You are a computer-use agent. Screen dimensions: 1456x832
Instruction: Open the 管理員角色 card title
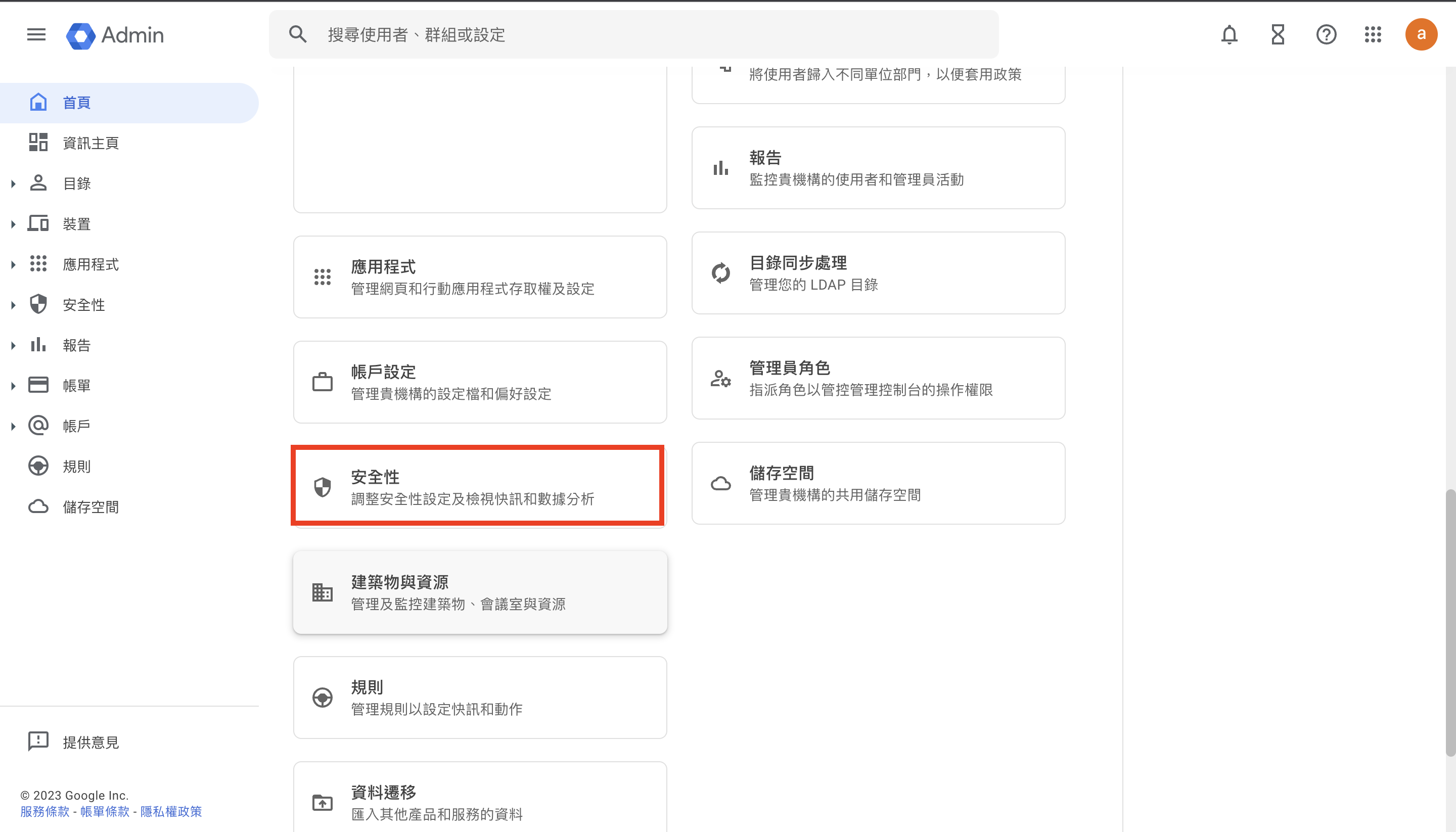pos(790,367)
